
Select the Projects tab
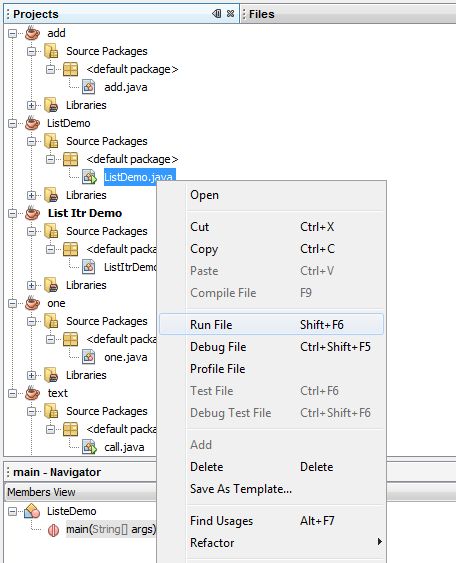(x=36, y=14)
